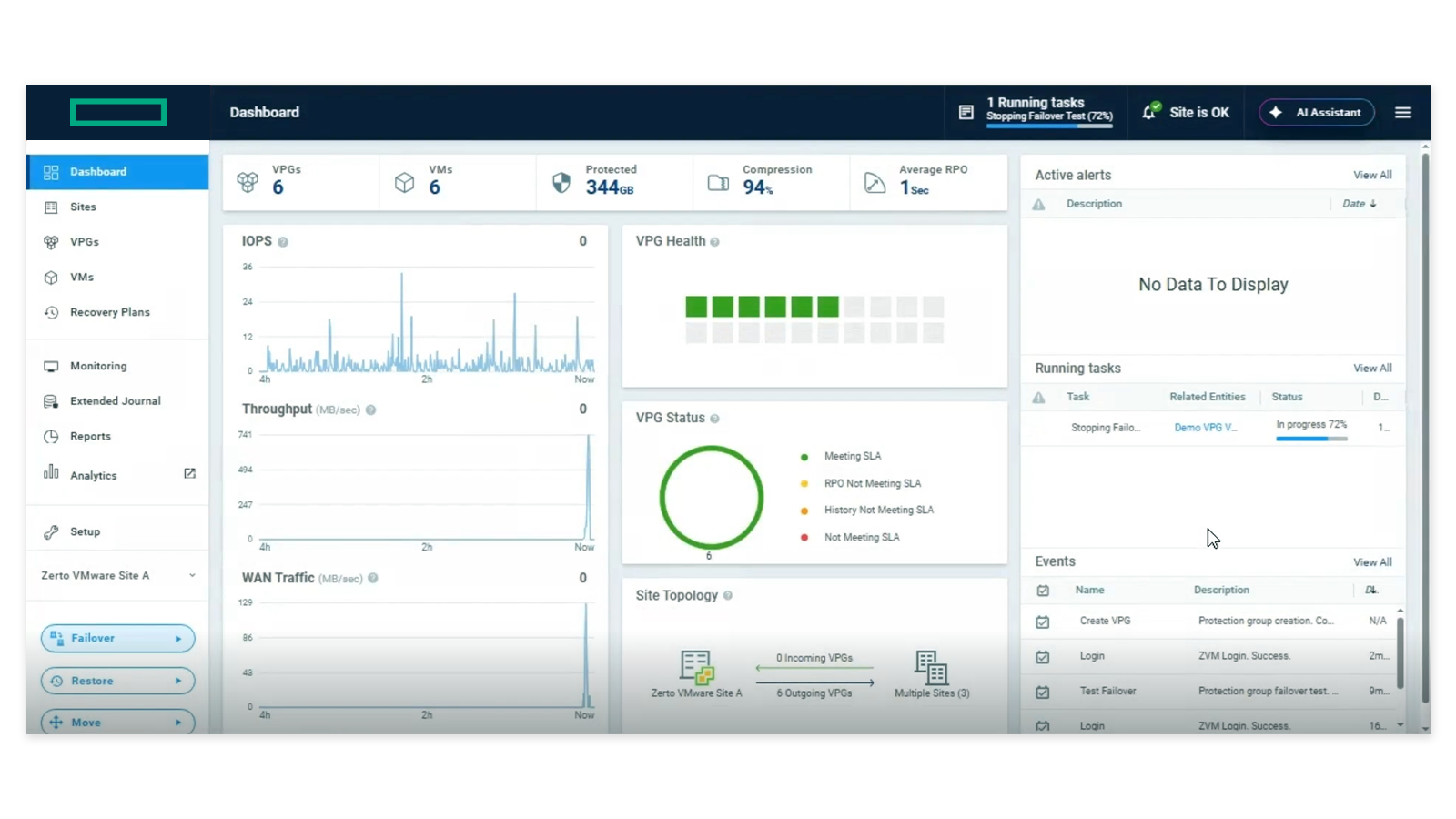This screenshot has height=819, width=1456.
Task: Click the HPE logo in header
Action: point(118,112)
